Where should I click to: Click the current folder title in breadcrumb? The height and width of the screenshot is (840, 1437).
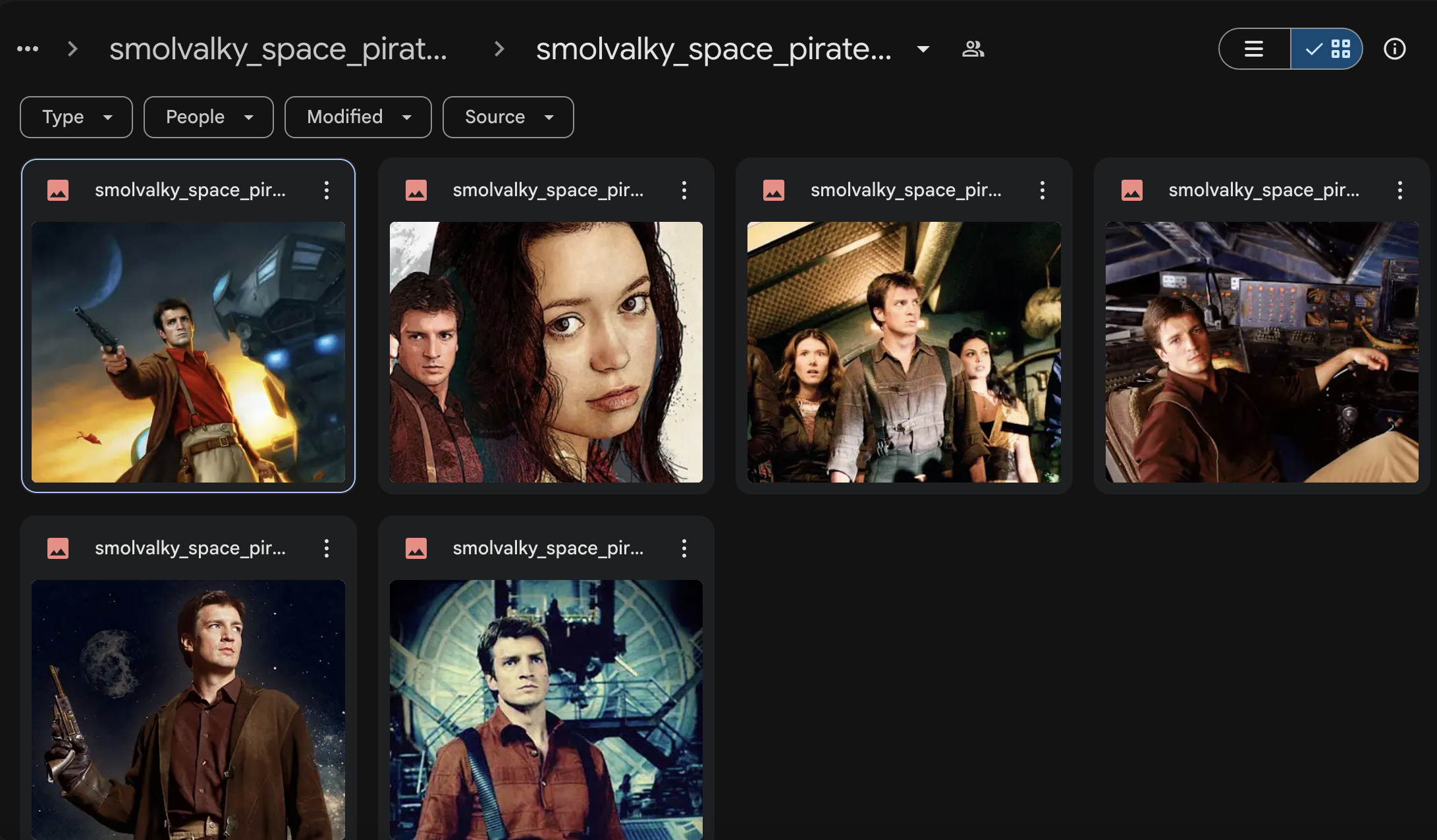point(713,49)
